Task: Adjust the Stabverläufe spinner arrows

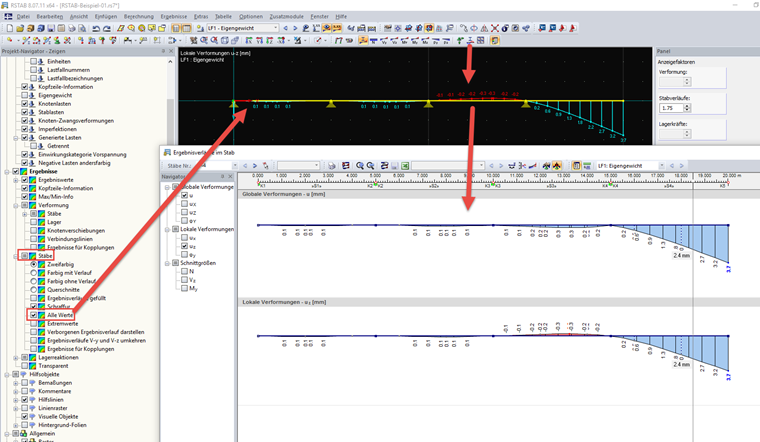Action: [687, 108]
